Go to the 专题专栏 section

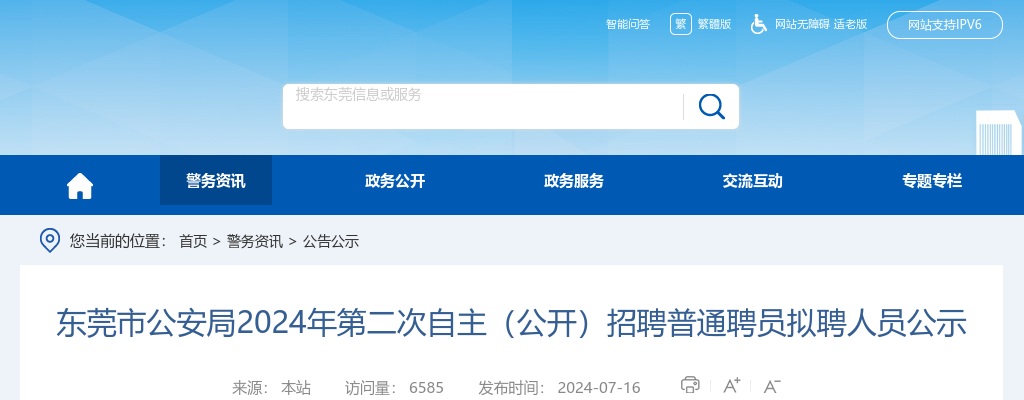coord(932,181)
